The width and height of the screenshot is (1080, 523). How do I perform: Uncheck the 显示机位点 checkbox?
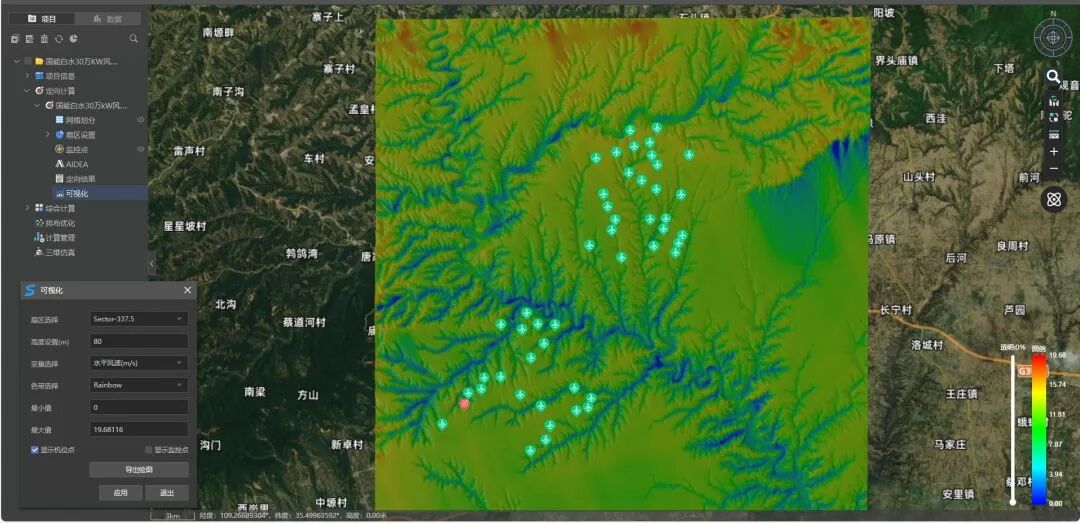coord(35,450)
